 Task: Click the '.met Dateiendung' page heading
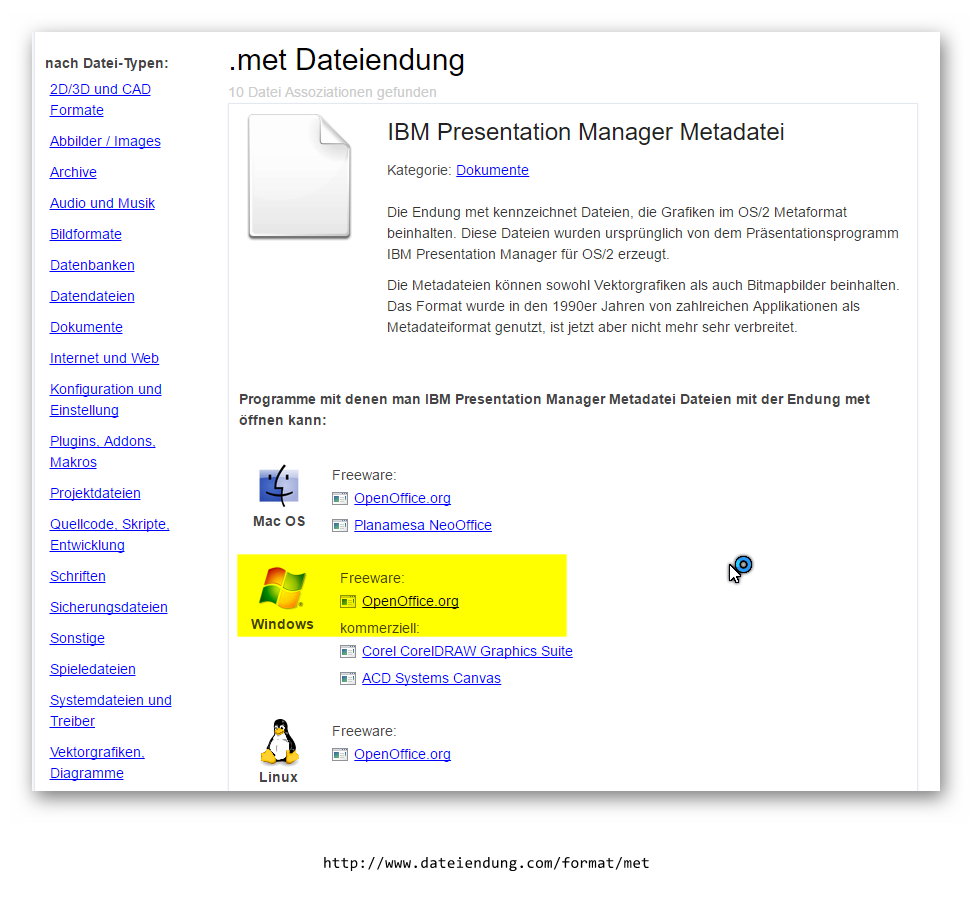tap(347, 61)
